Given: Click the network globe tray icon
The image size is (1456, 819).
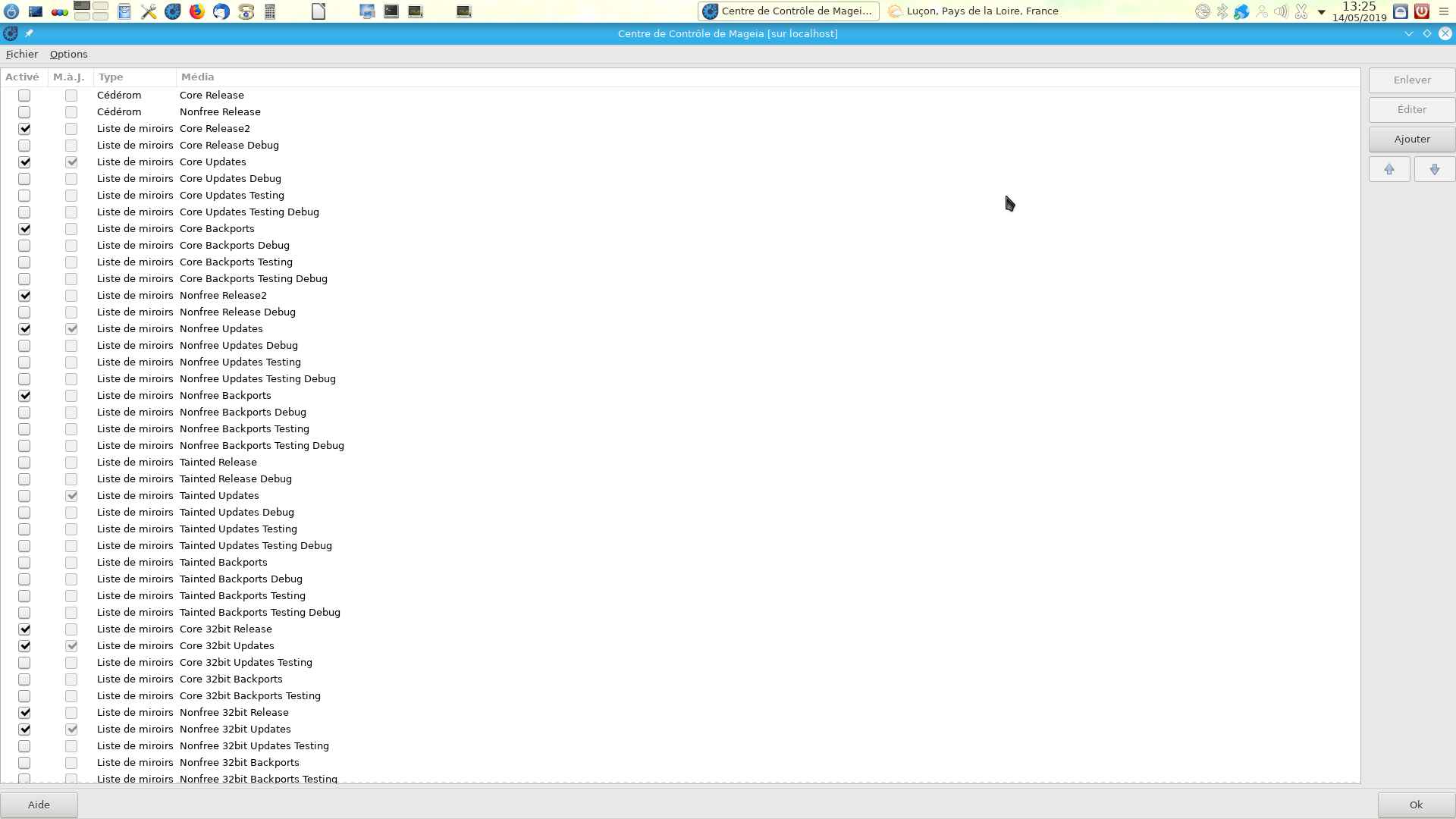Looking at the screenshot, I should tap(1241, 11).
